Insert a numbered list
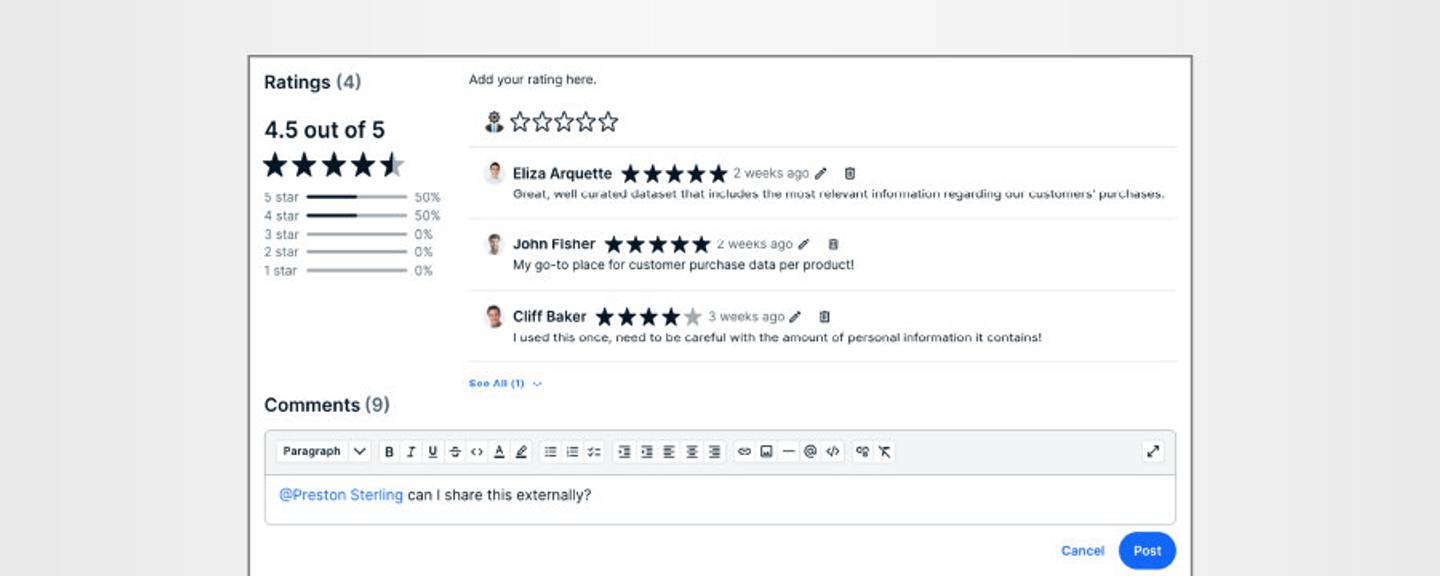 tap(572, 452)
